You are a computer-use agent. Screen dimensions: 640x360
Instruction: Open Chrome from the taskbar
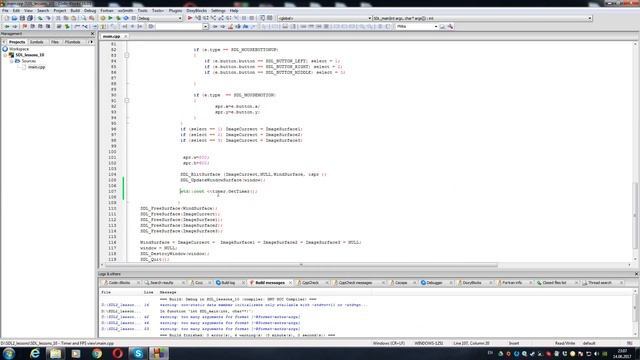(97, 353)
